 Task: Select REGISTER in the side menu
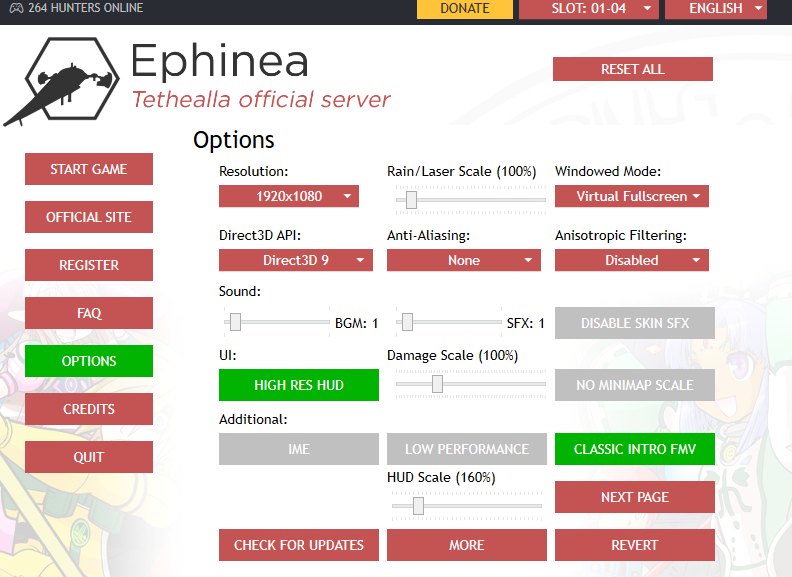coord(89,265)
